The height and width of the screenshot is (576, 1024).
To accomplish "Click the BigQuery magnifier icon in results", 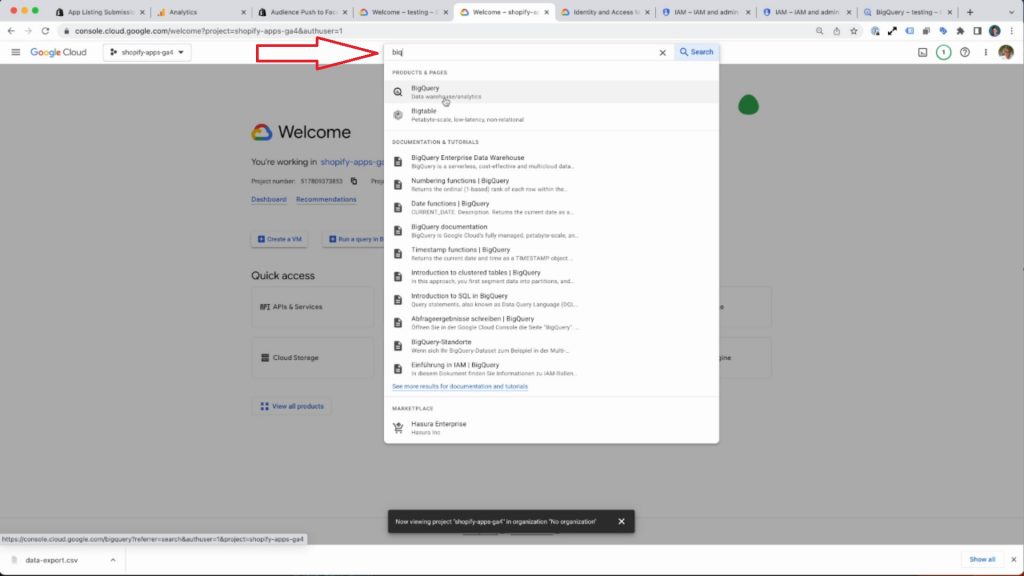I will point(398,92).
